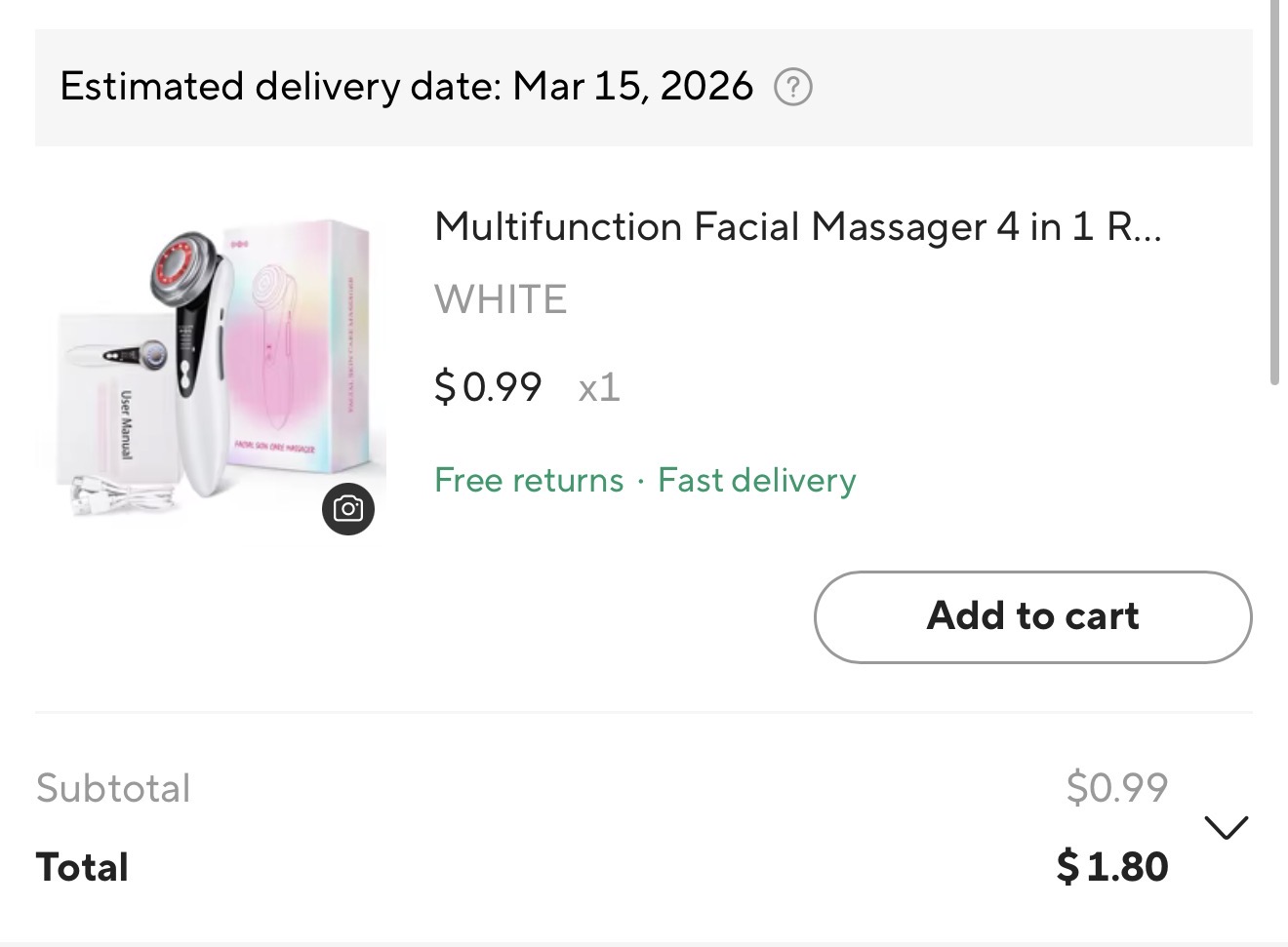Viewport: 1288px width, 947px height.
Task: Click the Mar 15, 2026 date
Action: pos(633,87)
